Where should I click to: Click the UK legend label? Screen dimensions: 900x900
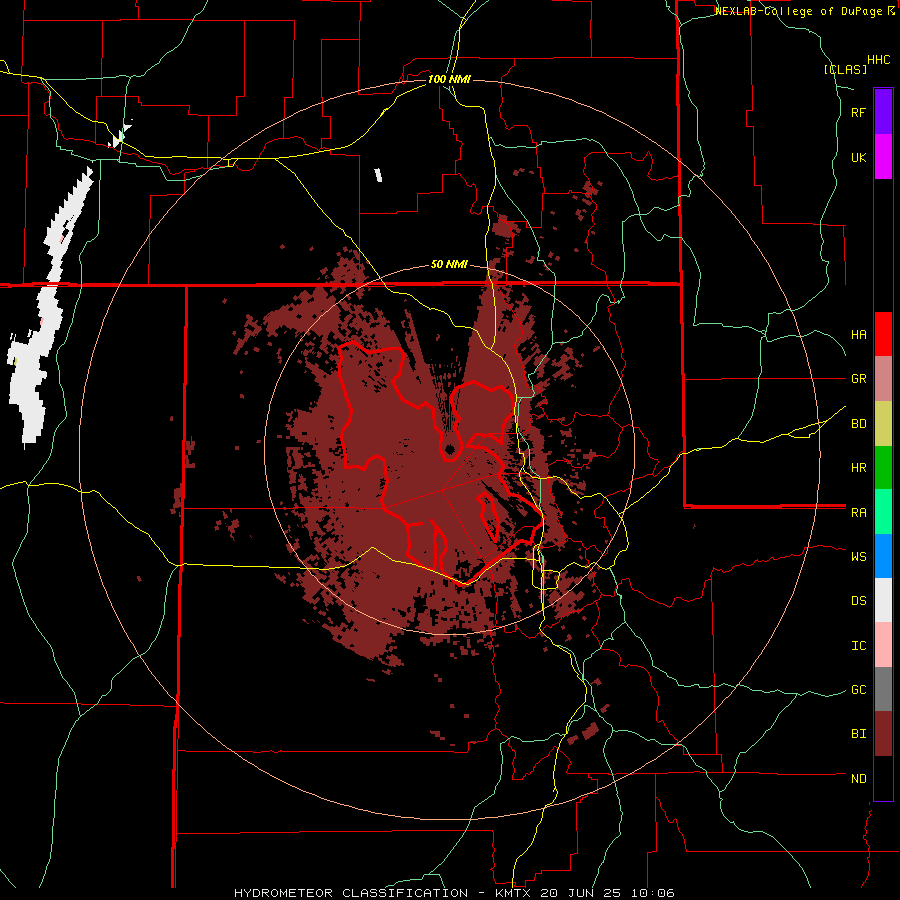coord(858,157)
